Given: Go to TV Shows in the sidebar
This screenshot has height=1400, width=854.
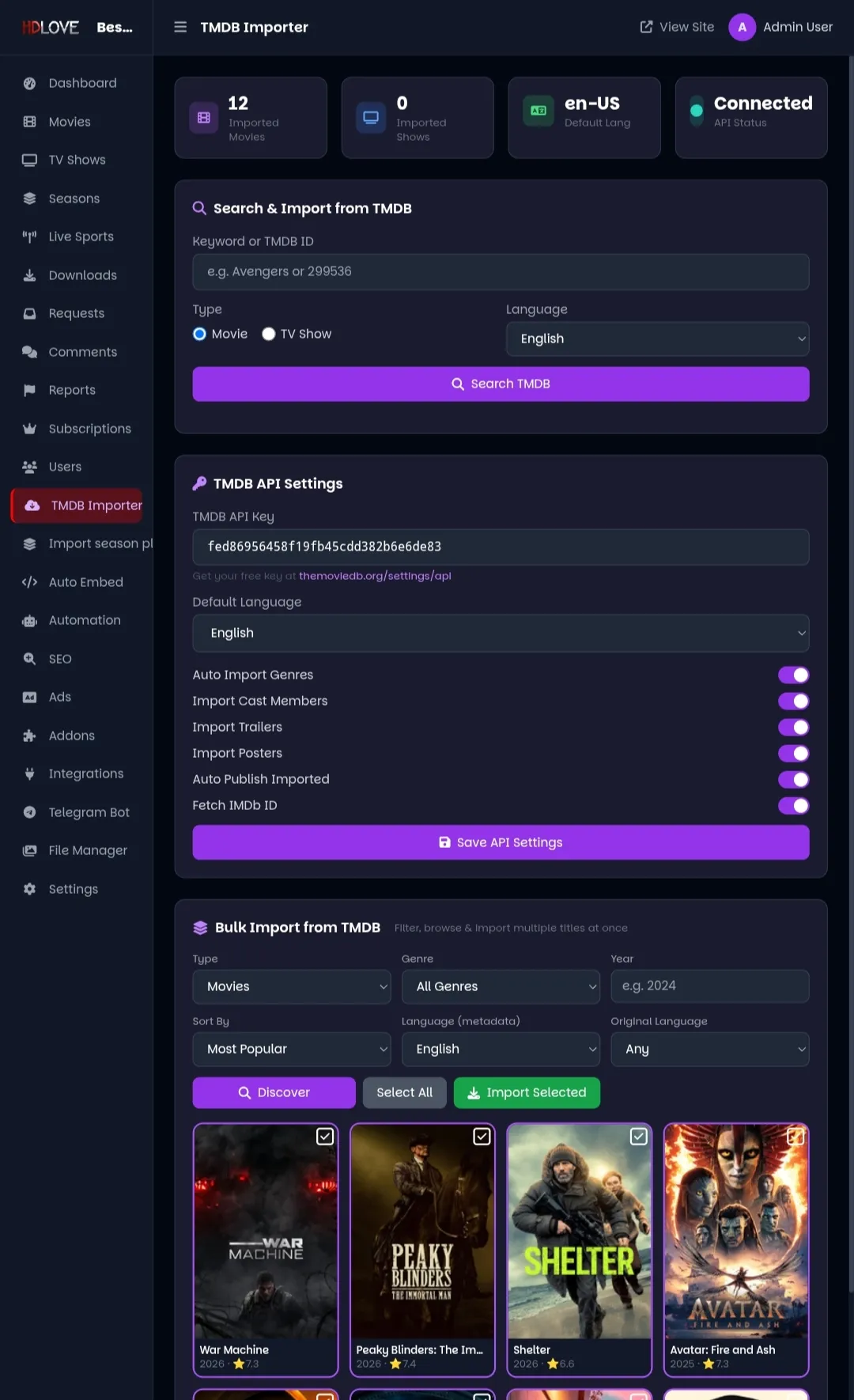Looking at the screenshot, I should (x=77, y=160).
